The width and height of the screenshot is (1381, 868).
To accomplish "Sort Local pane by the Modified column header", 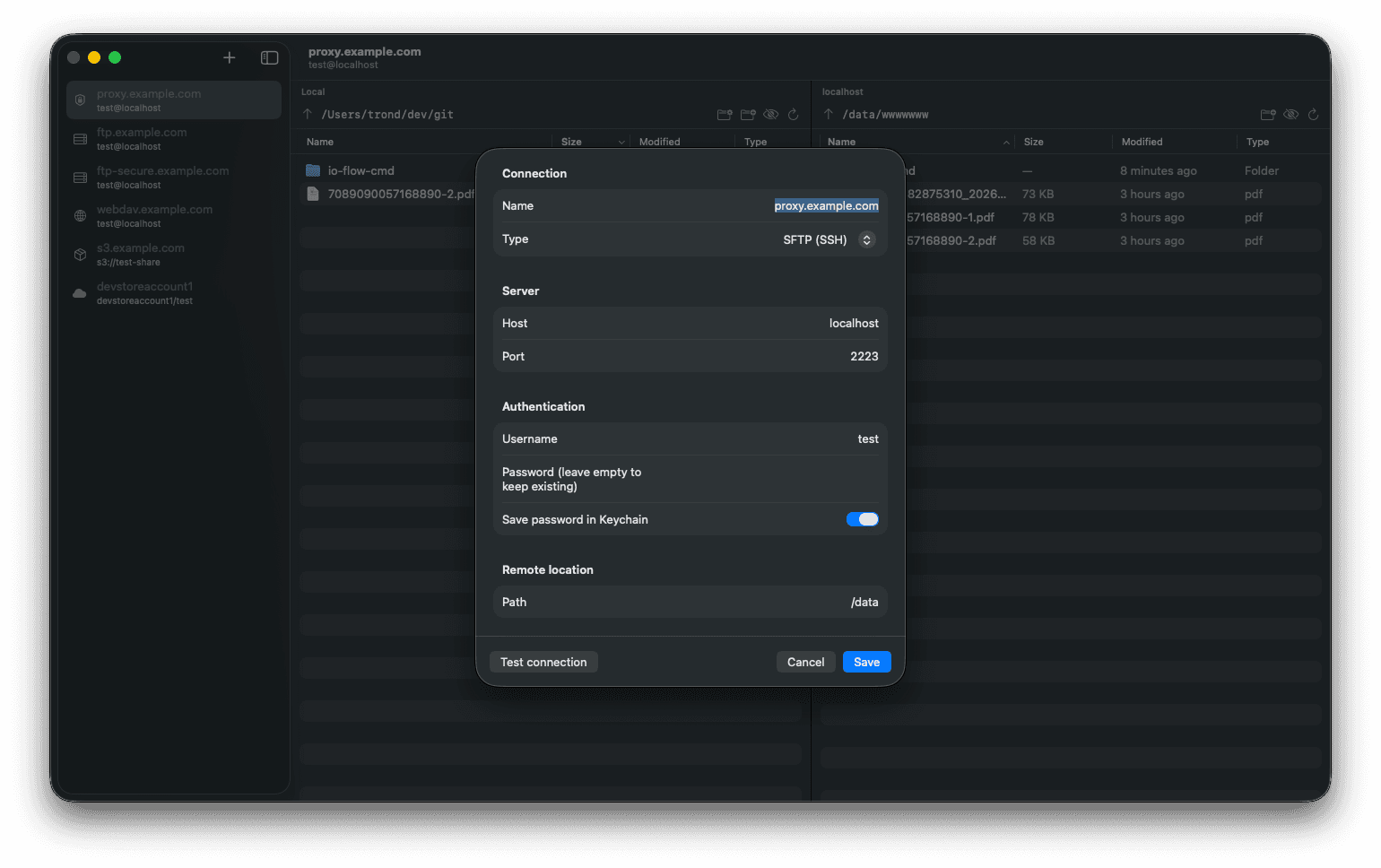I will [x=659, y=142].
